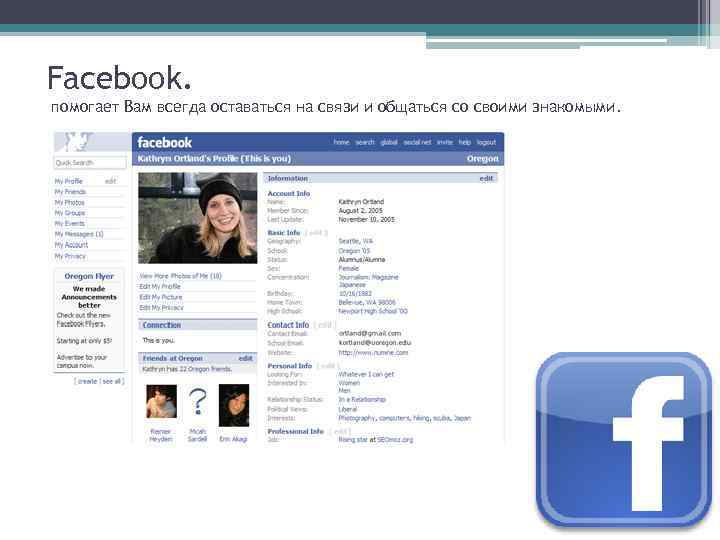
Task: Open My Photos in the sidebar
Action: click(69, 202)
